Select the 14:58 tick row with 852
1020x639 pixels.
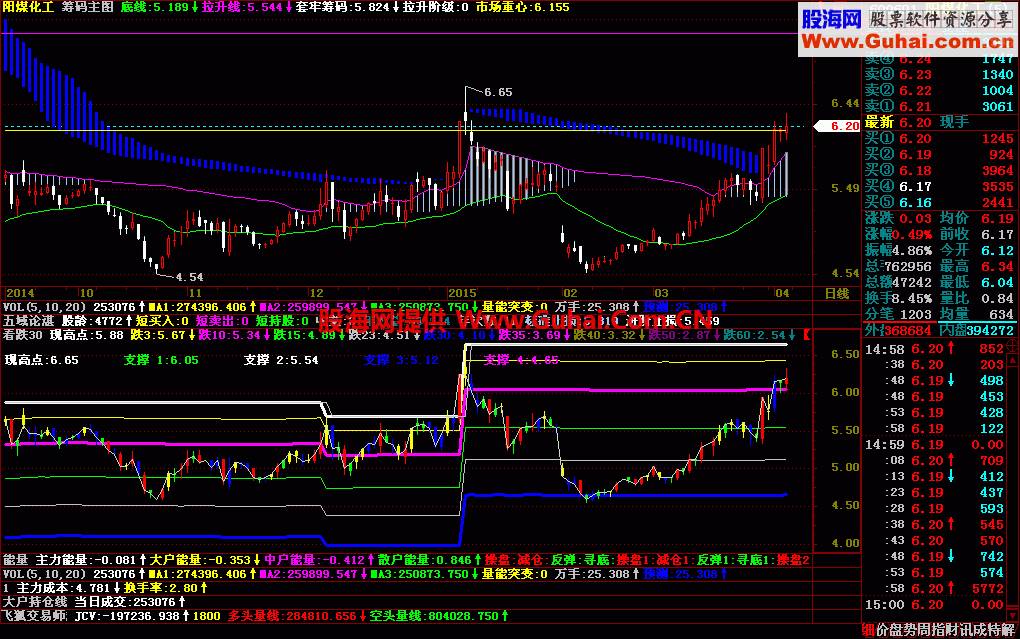point(934,349)
